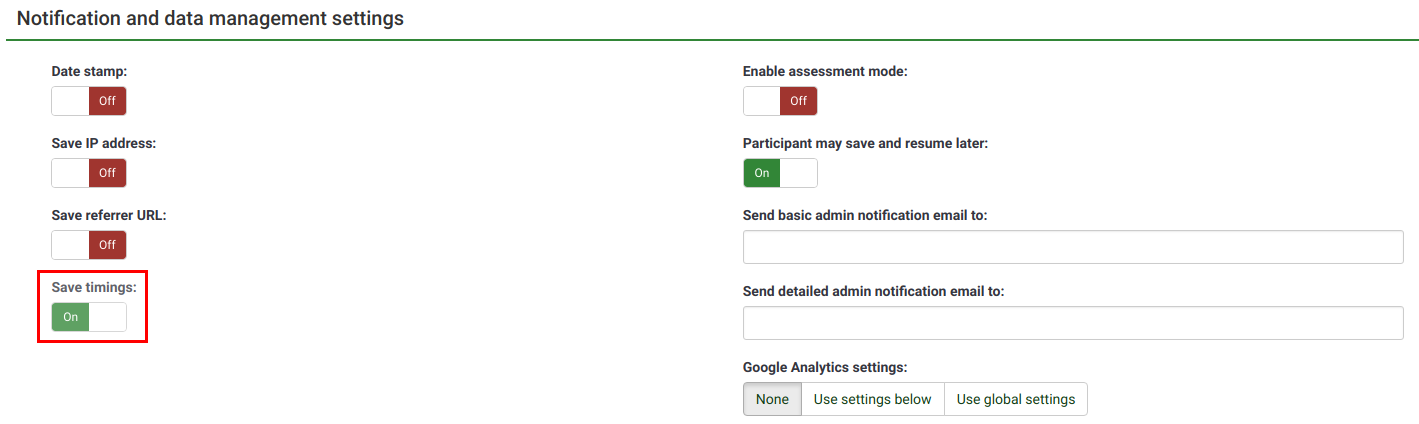Choose Use settings below for Google Analytics
The width and height of the screenshot is (1419, 424).
[872, 399]
